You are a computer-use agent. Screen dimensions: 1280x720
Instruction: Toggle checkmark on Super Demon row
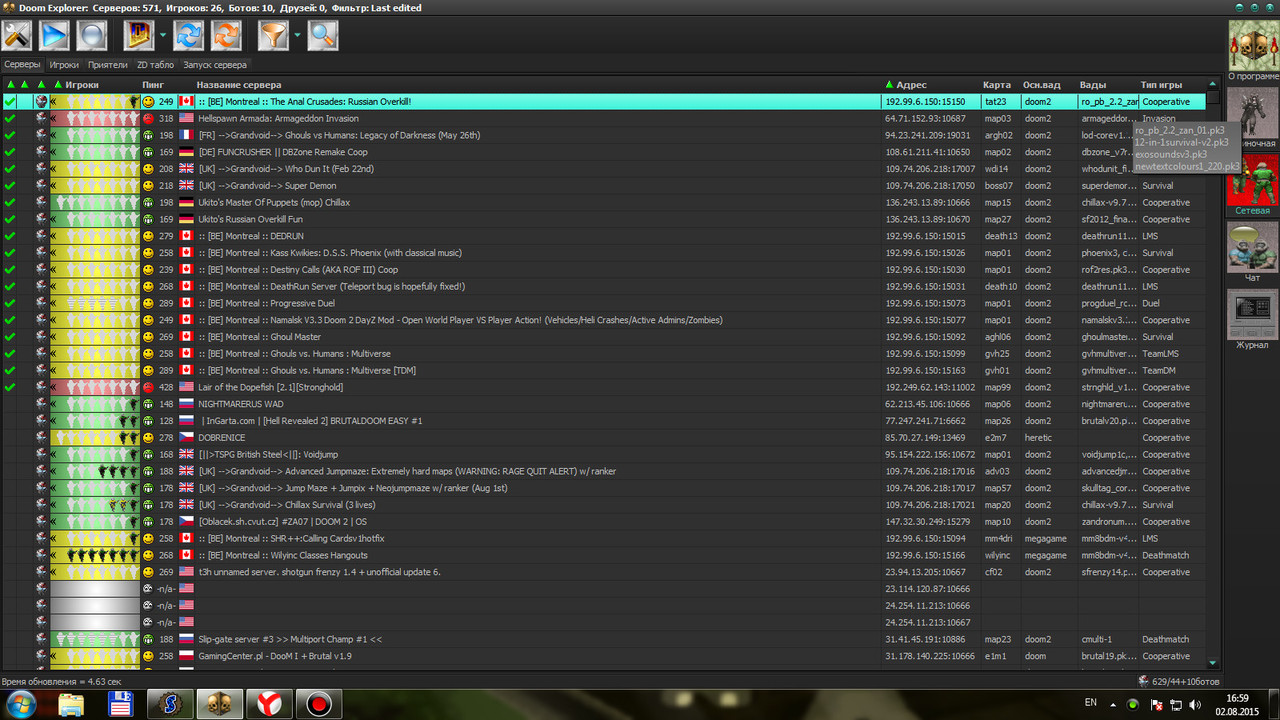[x=9, y=186]
